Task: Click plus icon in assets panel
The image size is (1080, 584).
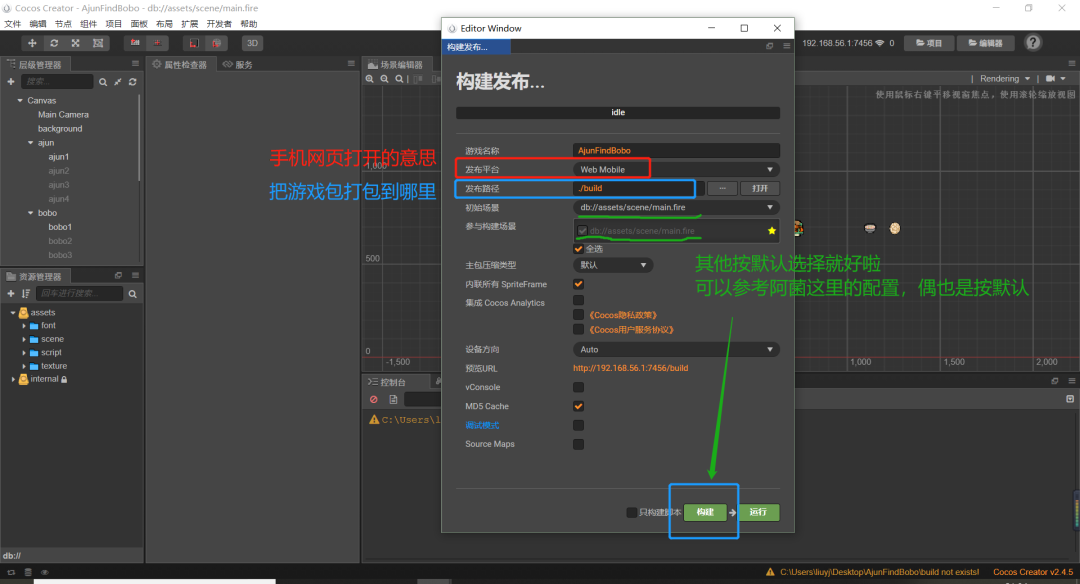Action: pyautogui.click(x=10, y=293)
